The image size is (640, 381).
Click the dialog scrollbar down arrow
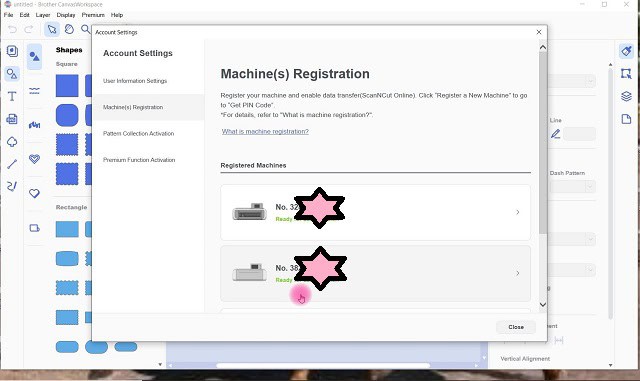coord(543,305)
